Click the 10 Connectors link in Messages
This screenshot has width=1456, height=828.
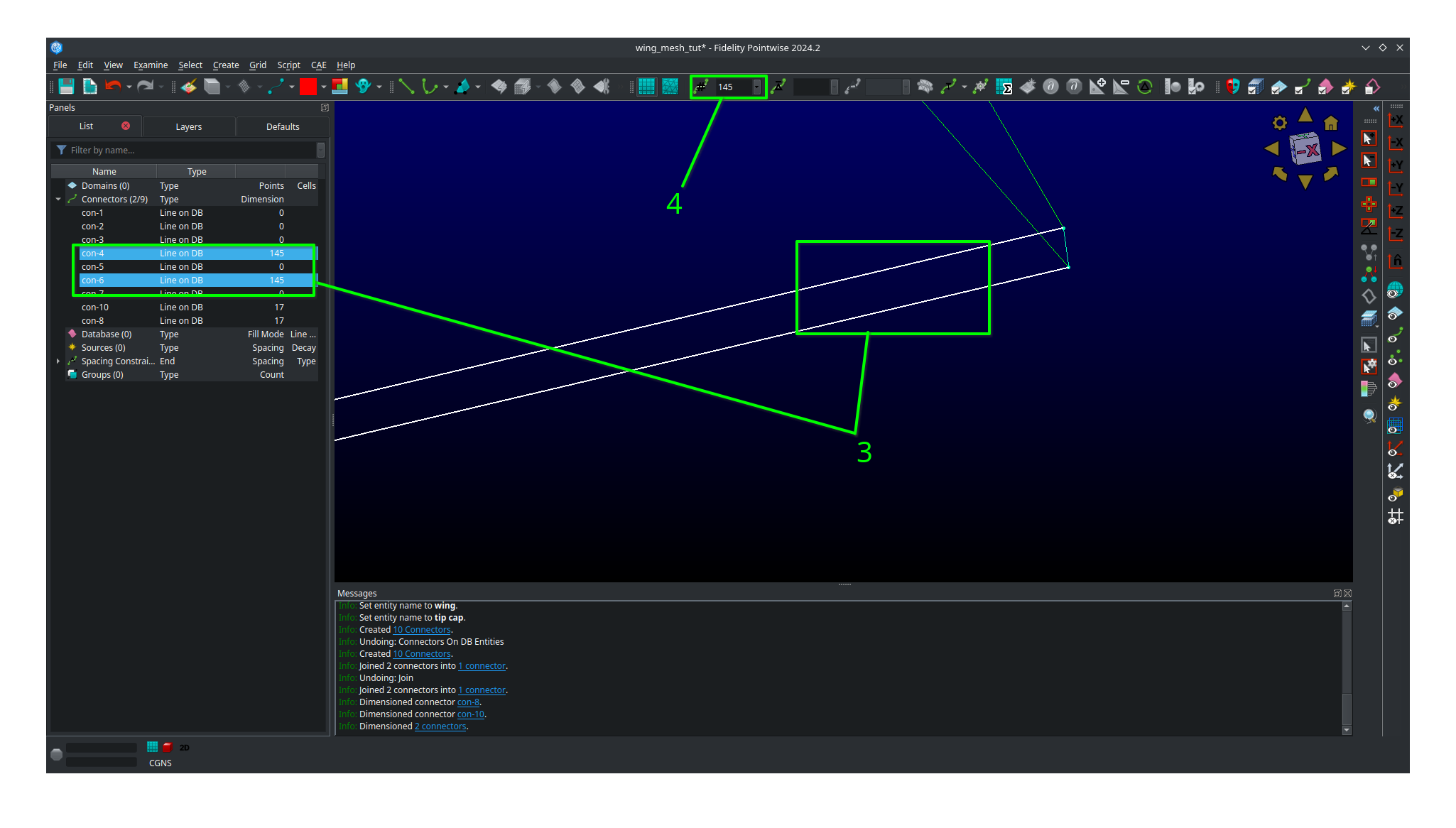pos(421,630)
